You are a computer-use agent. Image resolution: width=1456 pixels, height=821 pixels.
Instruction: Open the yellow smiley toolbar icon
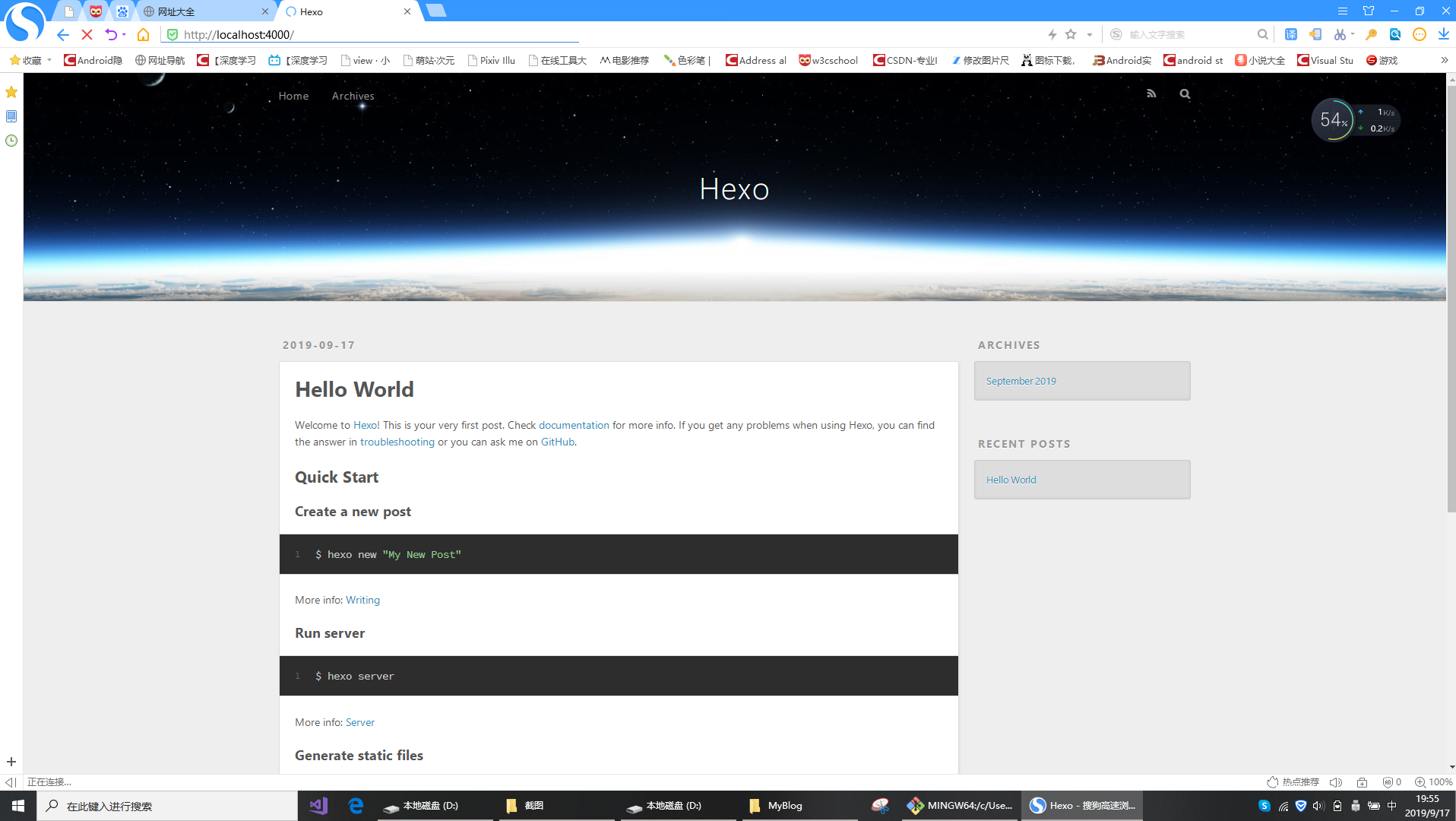click(1419, 34)
